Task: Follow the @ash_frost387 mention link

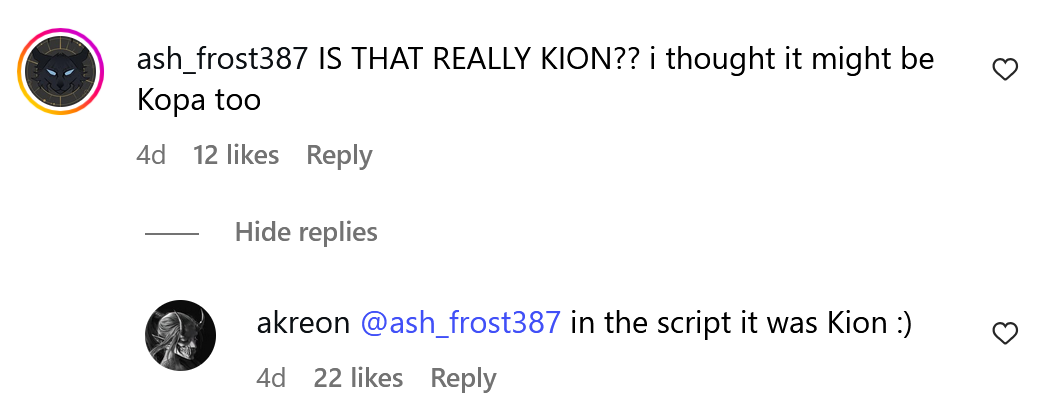Action: pos(460,323)
